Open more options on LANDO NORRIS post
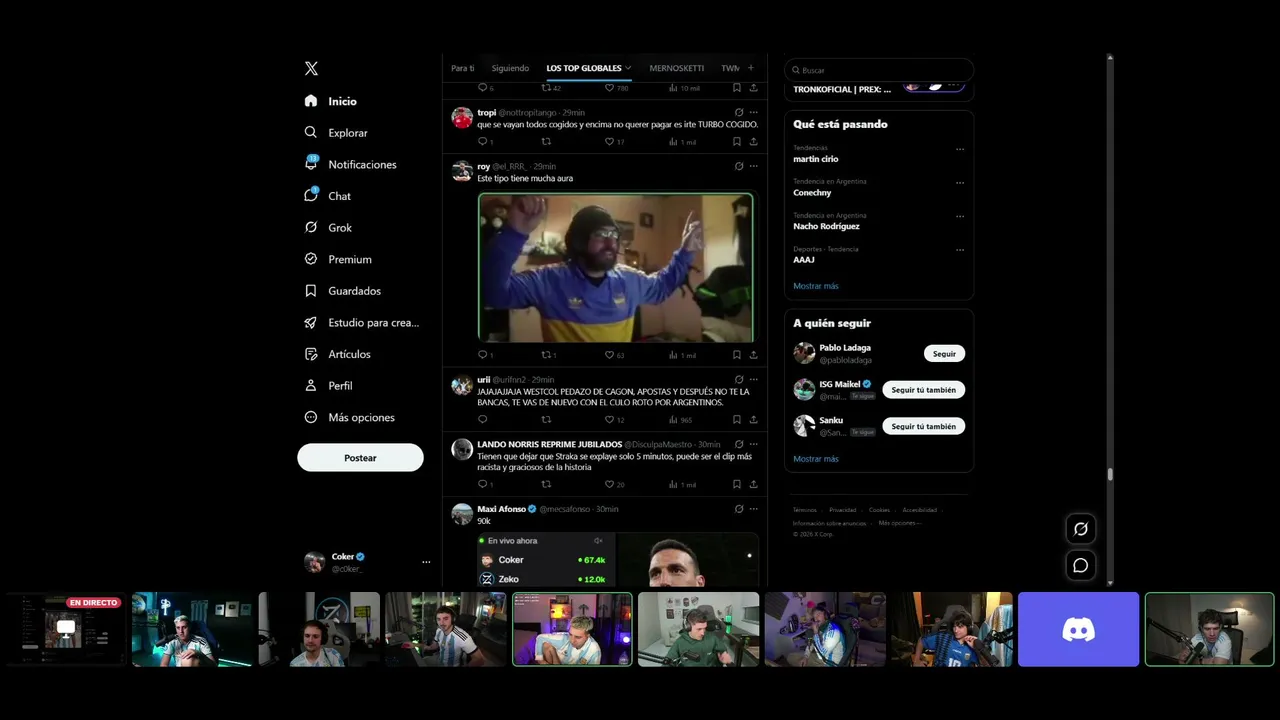 pyautogui.click(x=754, y=444)
